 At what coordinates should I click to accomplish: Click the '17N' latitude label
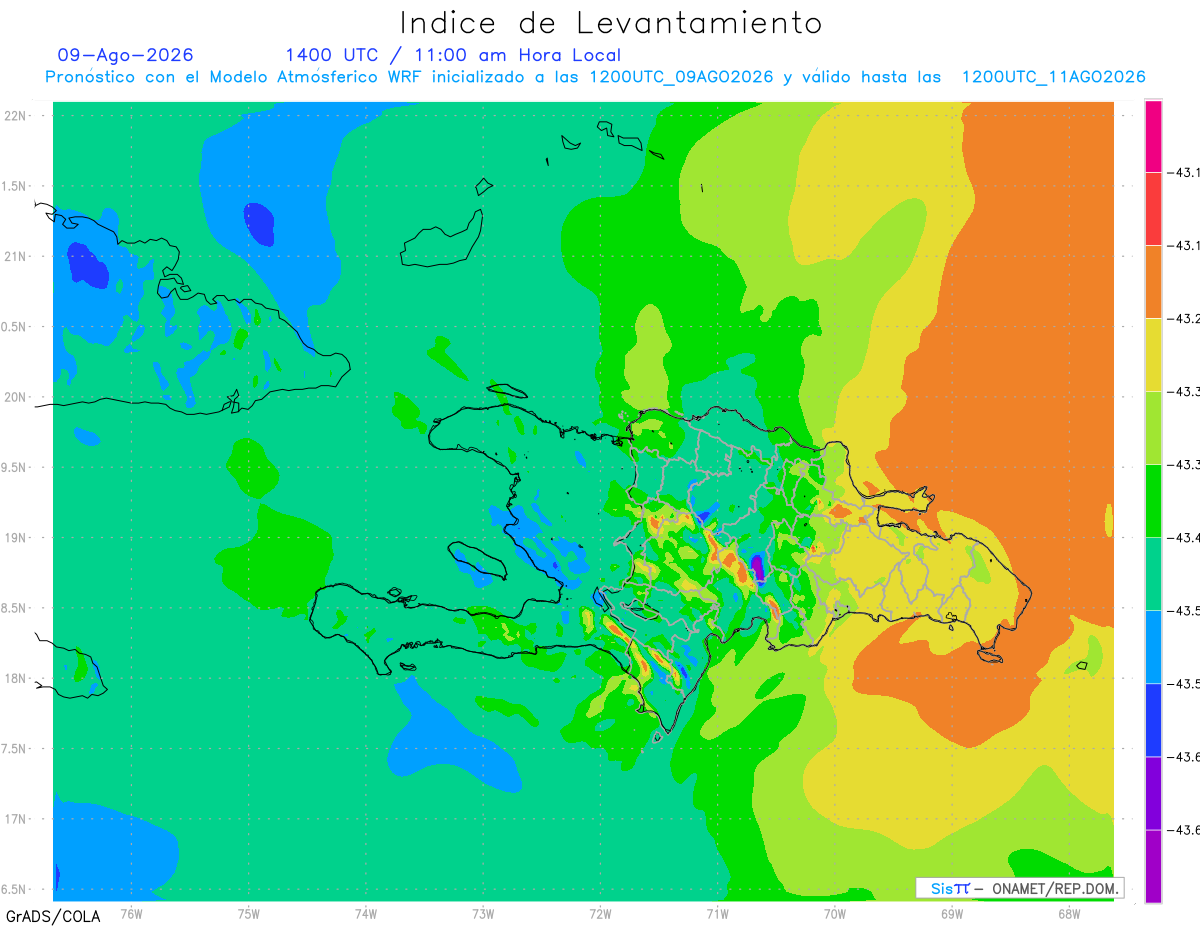(x=16, y=819)
